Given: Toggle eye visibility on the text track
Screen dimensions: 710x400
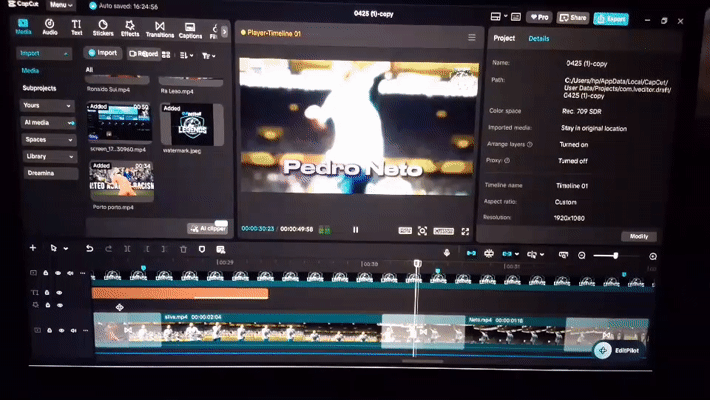Looking at the screenshot, I should click(x=59, y=293).
